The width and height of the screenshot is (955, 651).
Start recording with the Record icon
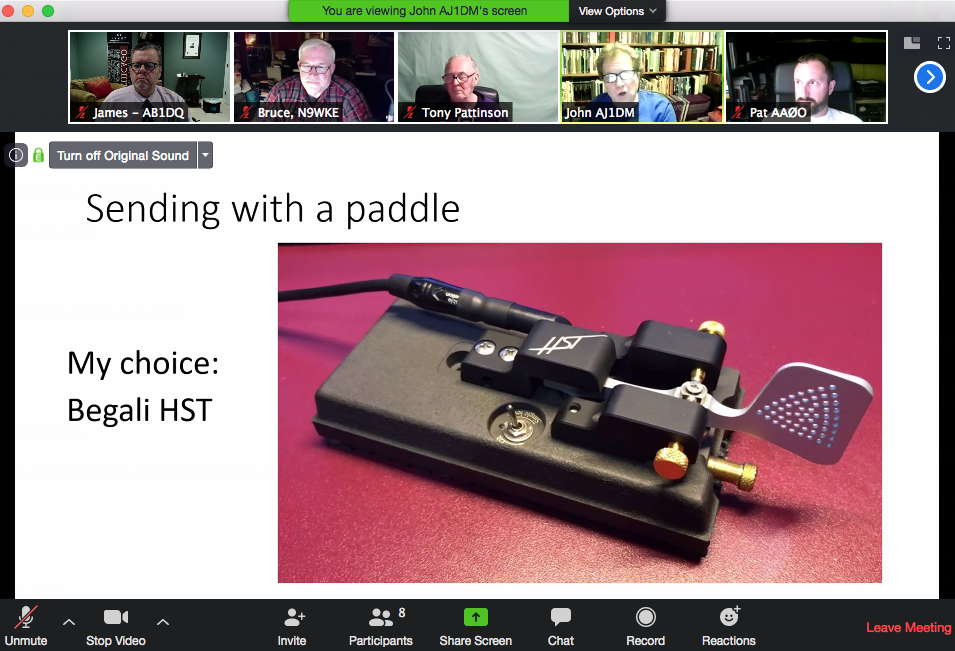tap(646, 618)
